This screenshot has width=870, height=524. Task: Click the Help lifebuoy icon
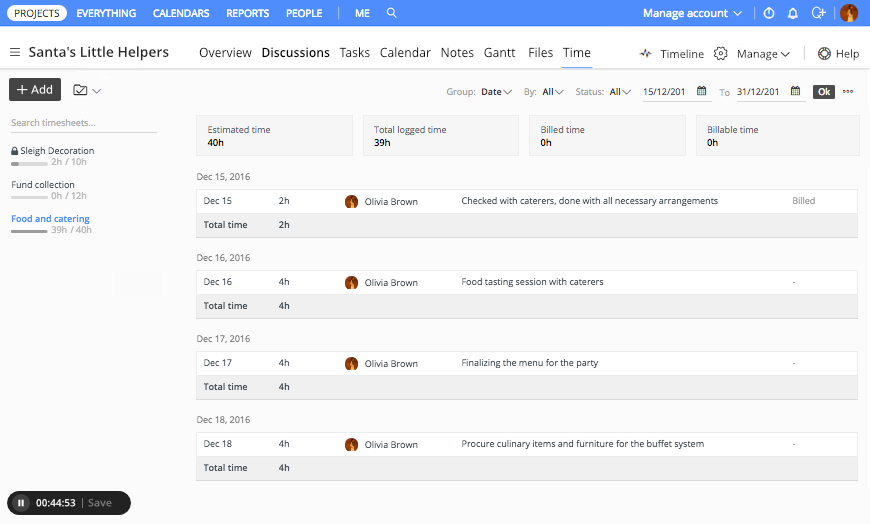824,53
